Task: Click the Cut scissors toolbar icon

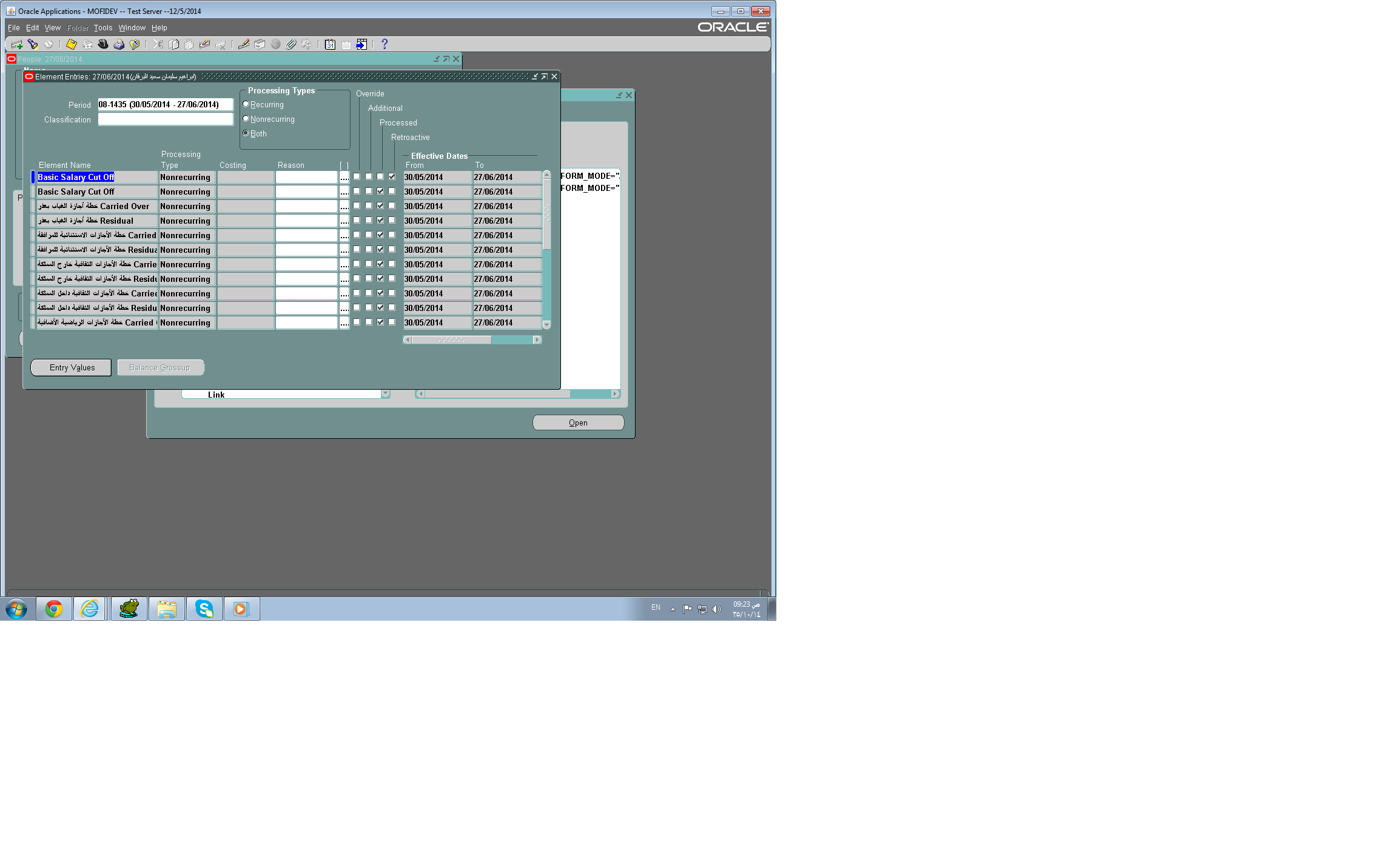Action: [158, 44]
